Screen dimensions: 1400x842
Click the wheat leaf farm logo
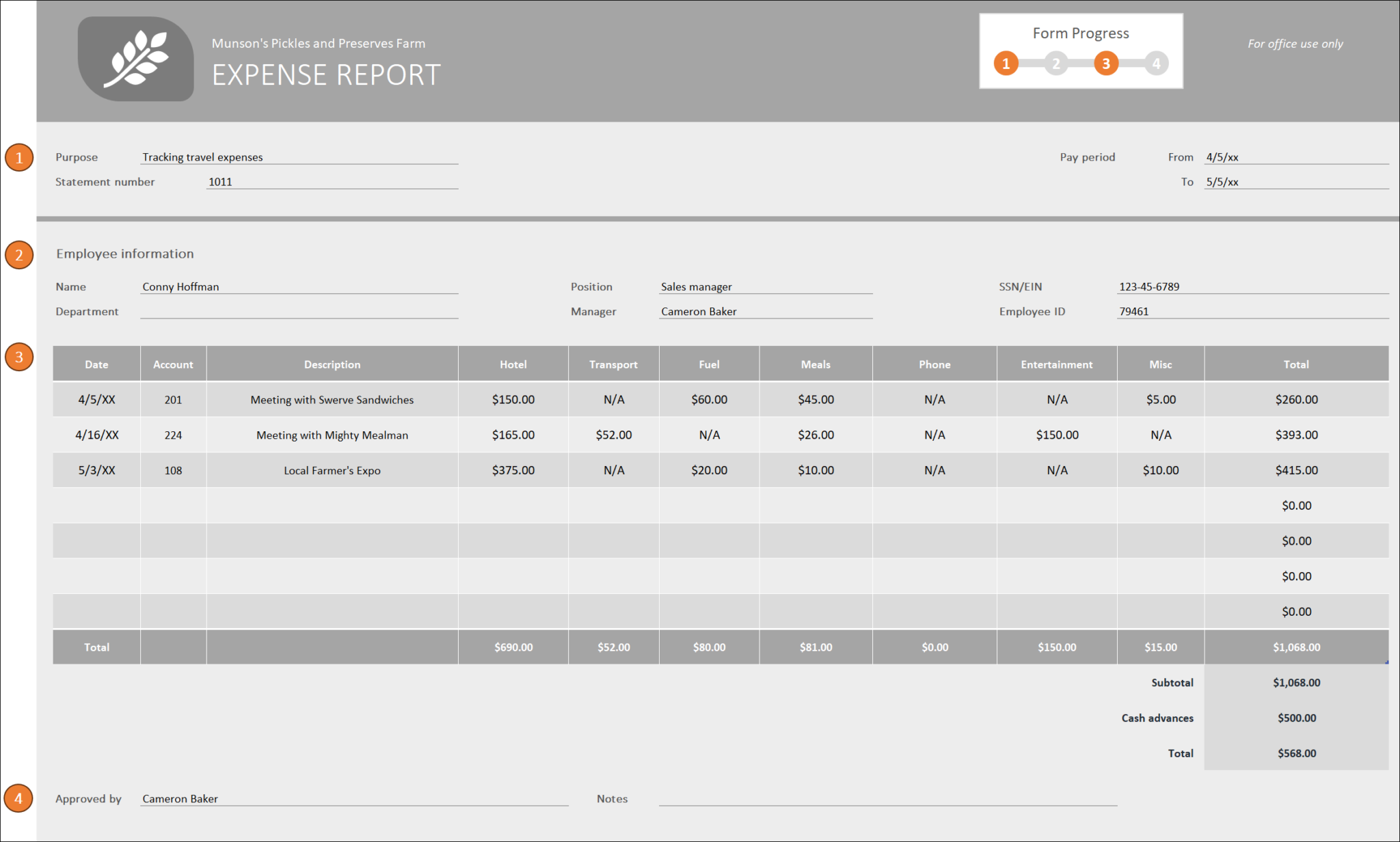click(x=136, y=59)
